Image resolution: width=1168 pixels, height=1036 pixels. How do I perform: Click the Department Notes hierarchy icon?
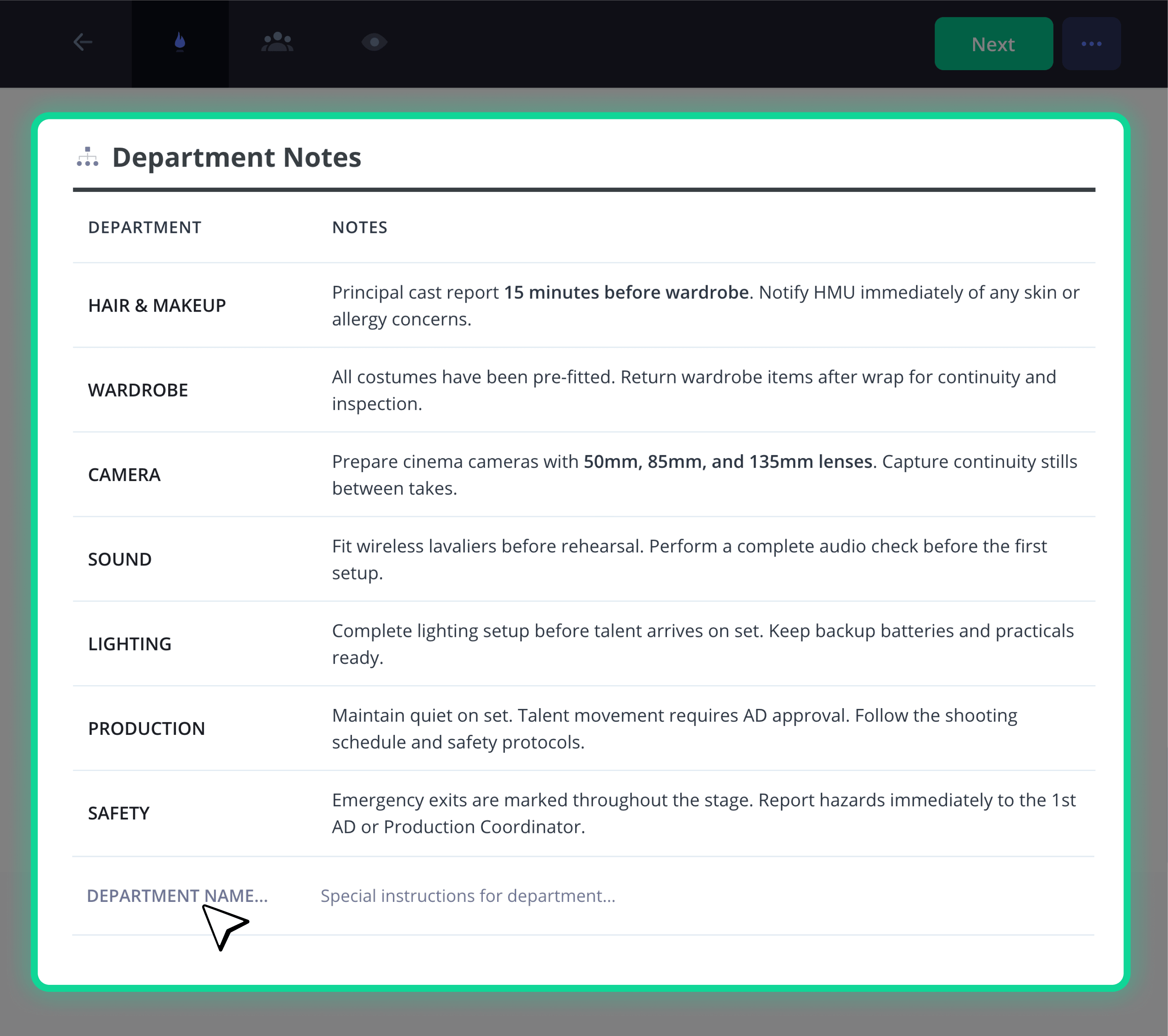[88, 157]
